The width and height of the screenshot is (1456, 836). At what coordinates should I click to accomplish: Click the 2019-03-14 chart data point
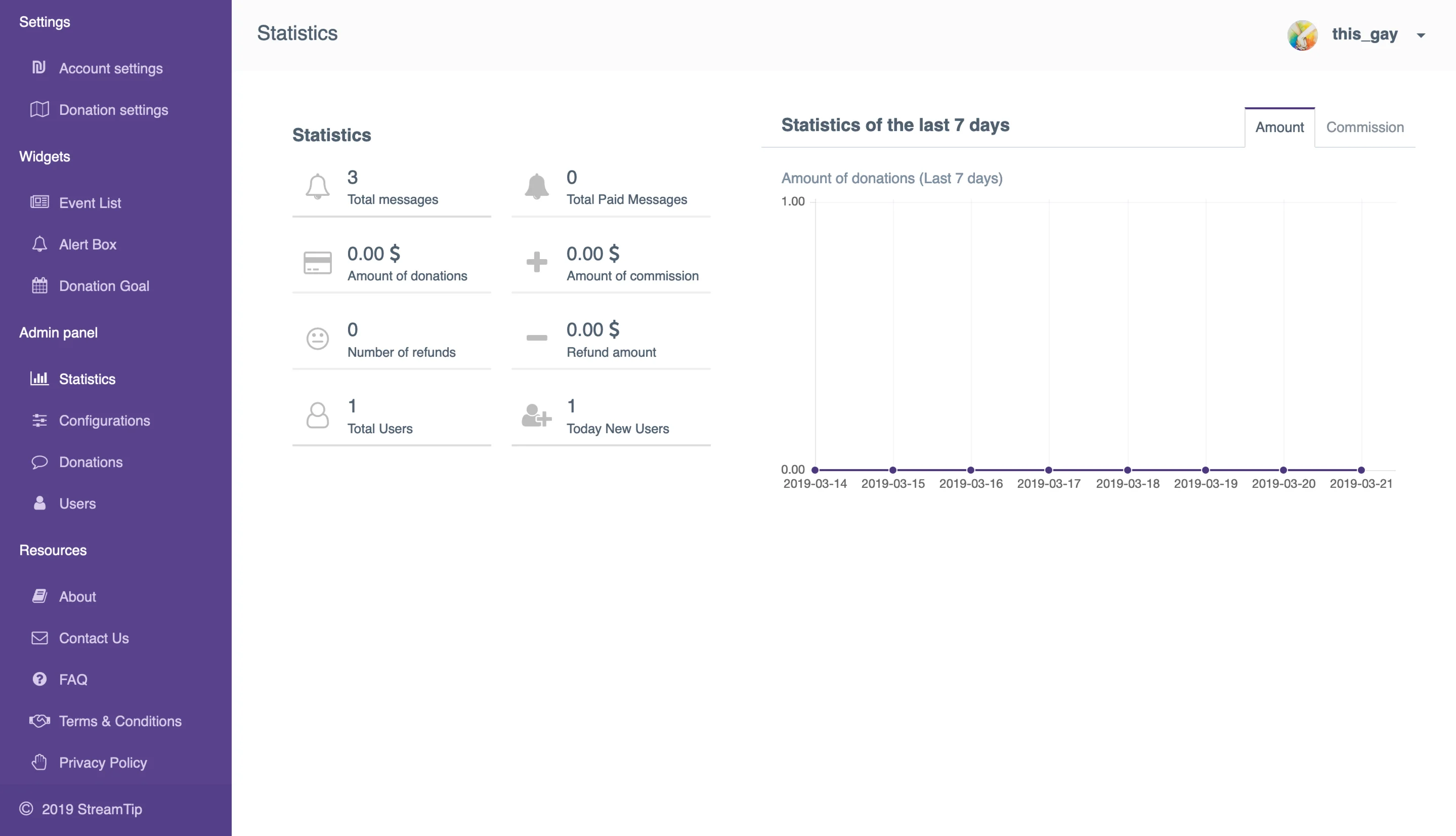click(815, 470)
